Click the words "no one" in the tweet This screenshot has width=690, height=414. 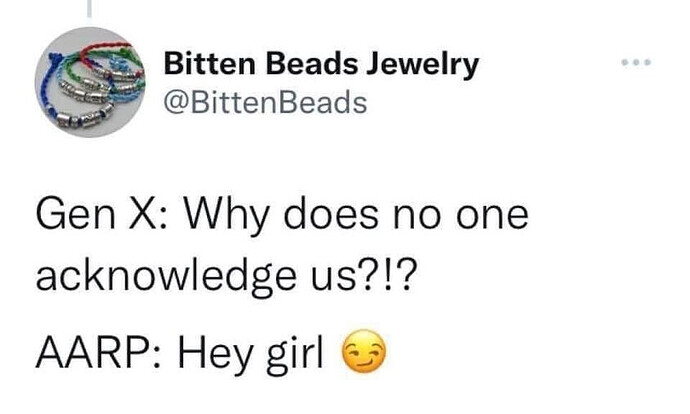[461, 217]
